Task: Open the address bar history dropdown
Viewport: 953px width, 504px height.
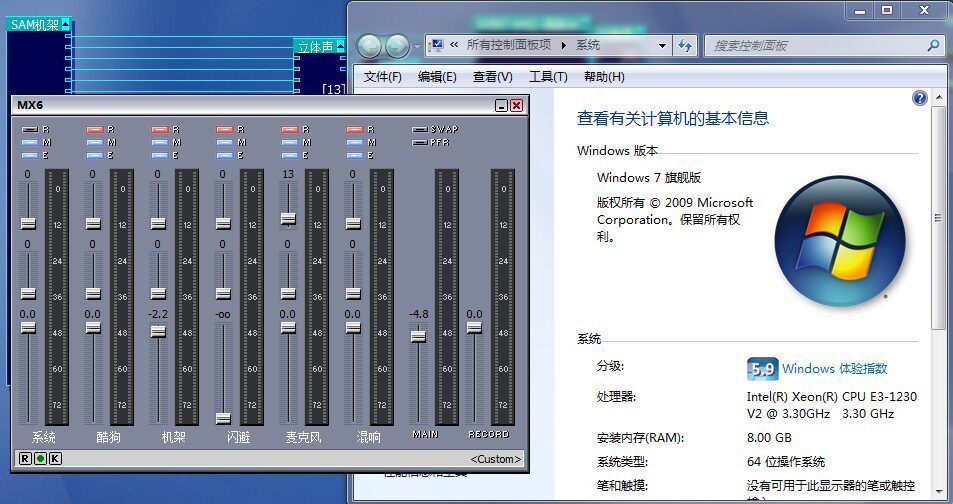Action: 662,46
